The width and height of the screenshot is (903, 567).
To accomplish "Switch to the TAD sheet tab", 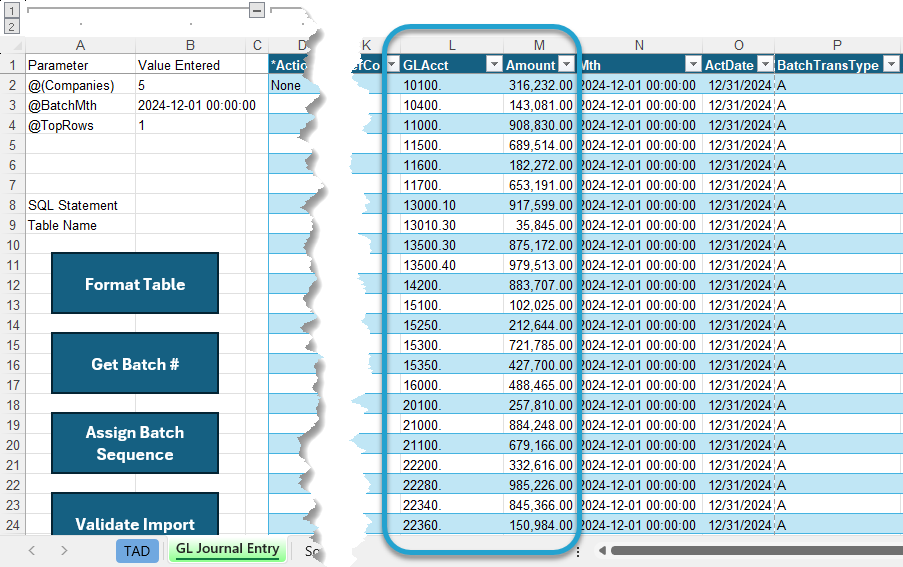I will (x=137, y=551).
